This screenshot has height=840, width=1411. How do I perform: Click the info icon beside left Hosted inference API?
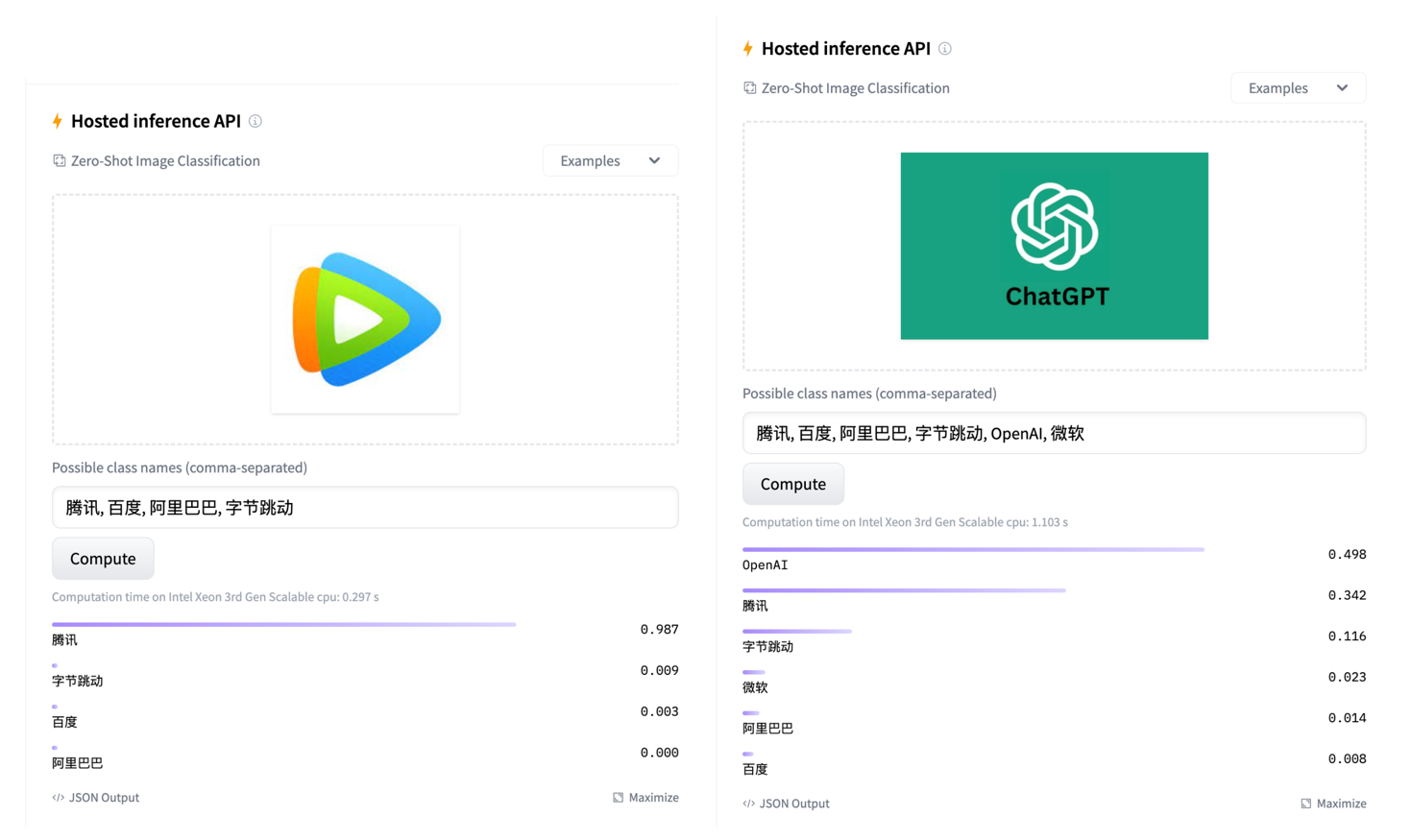click(255, 121)
